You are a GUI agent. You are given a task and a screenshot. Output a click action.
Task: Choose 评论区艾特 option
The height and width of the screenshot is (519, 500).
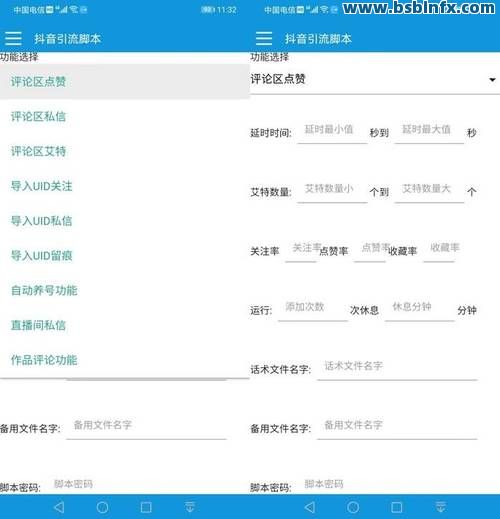point(125,151)
